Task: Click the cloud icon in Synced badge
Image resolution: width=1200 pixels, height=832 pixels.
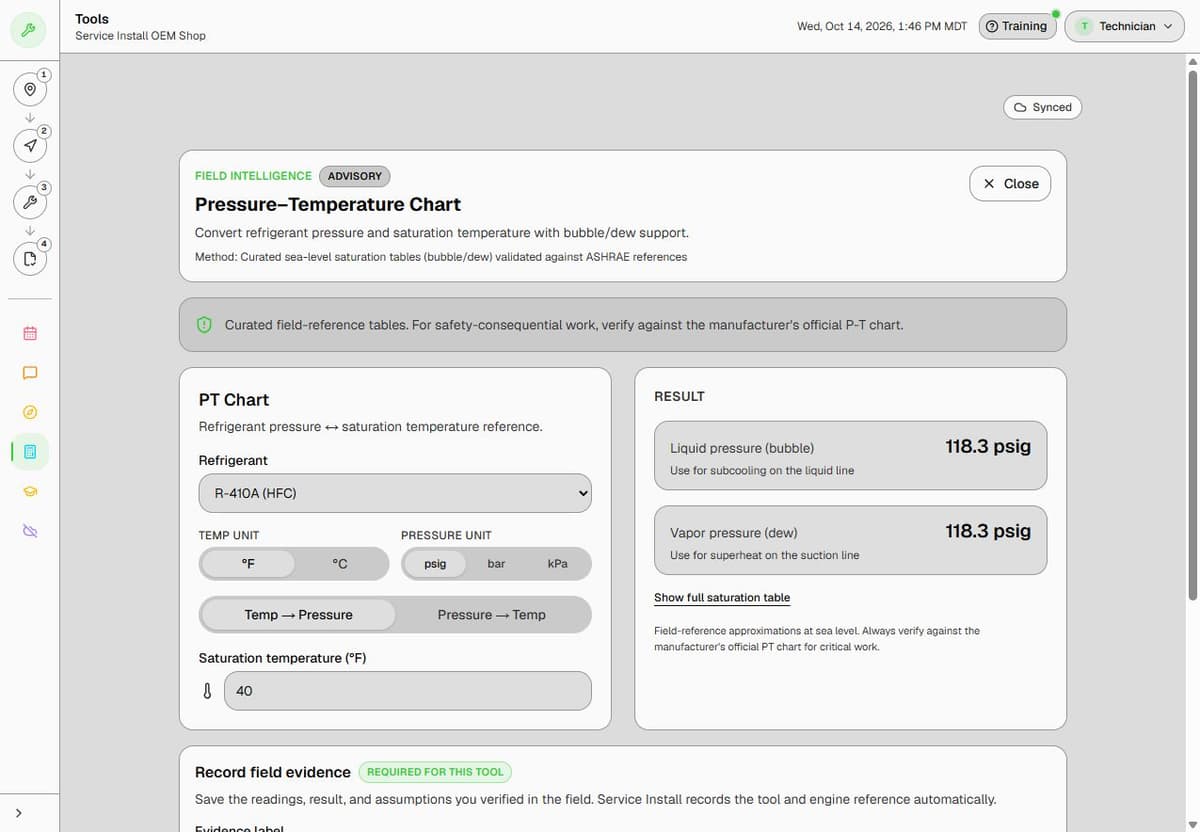Action: 1020,107
